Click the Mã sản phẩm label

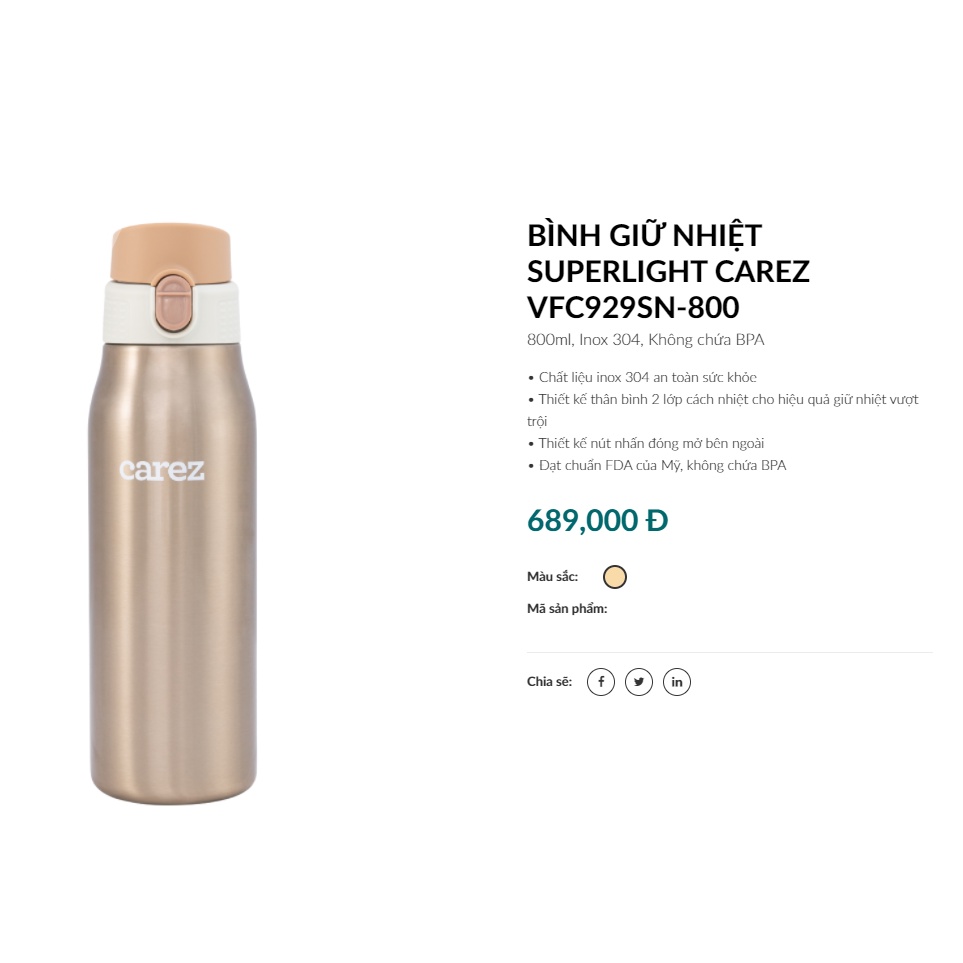pos(567,609)
